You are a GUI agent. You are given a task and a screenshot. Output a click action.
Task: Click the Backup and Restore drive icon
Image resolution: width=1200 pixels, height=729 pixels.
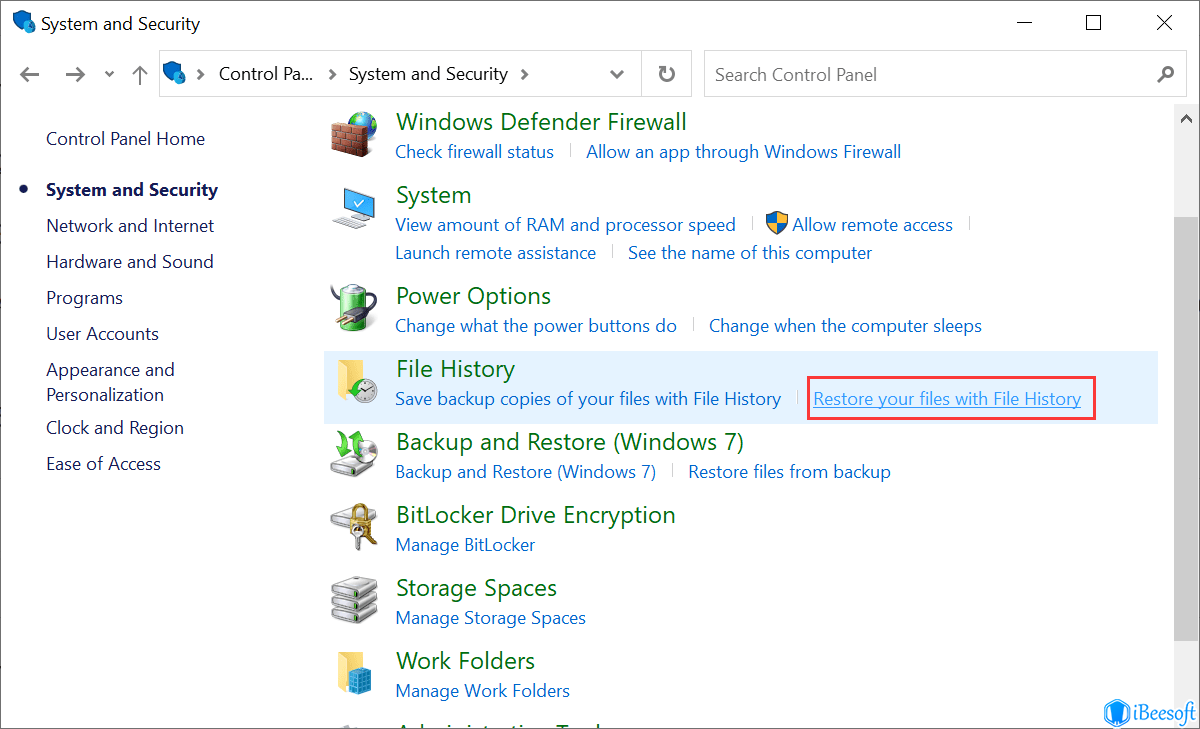(x=354, y=454)
